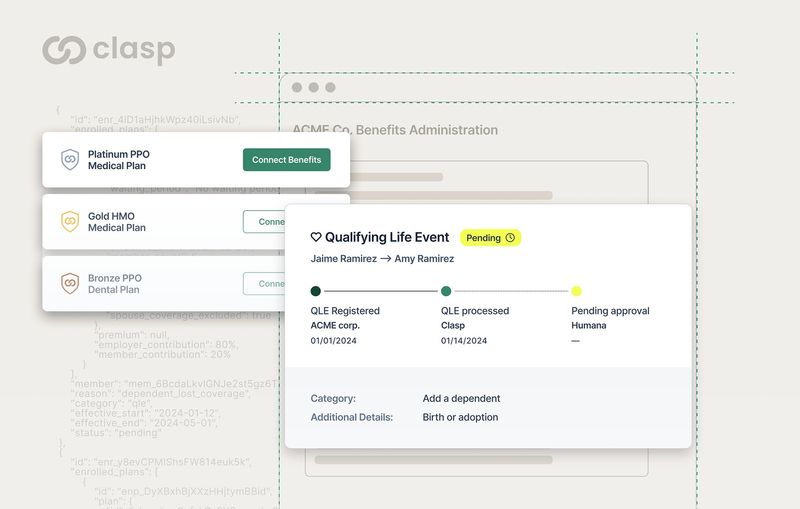Image resolution: width=800 pixels, height=509 pixels.
Task: Select the QLE processed timeline dot
Action: pyautogui.click(x=446, y=291)
